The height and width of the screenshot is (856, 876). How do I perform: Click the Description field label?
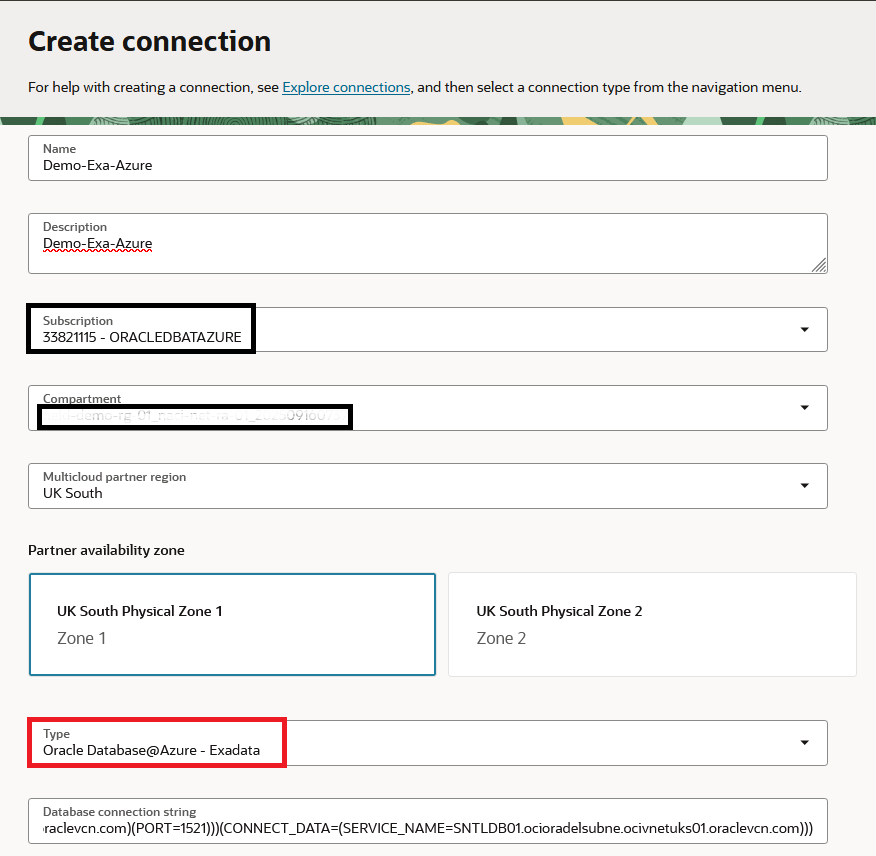coord(75,227)
